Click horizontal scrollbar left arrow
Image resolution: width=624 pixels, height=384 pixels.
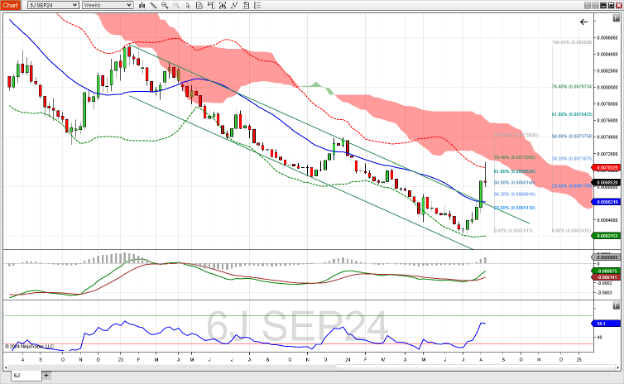[6, 367]
